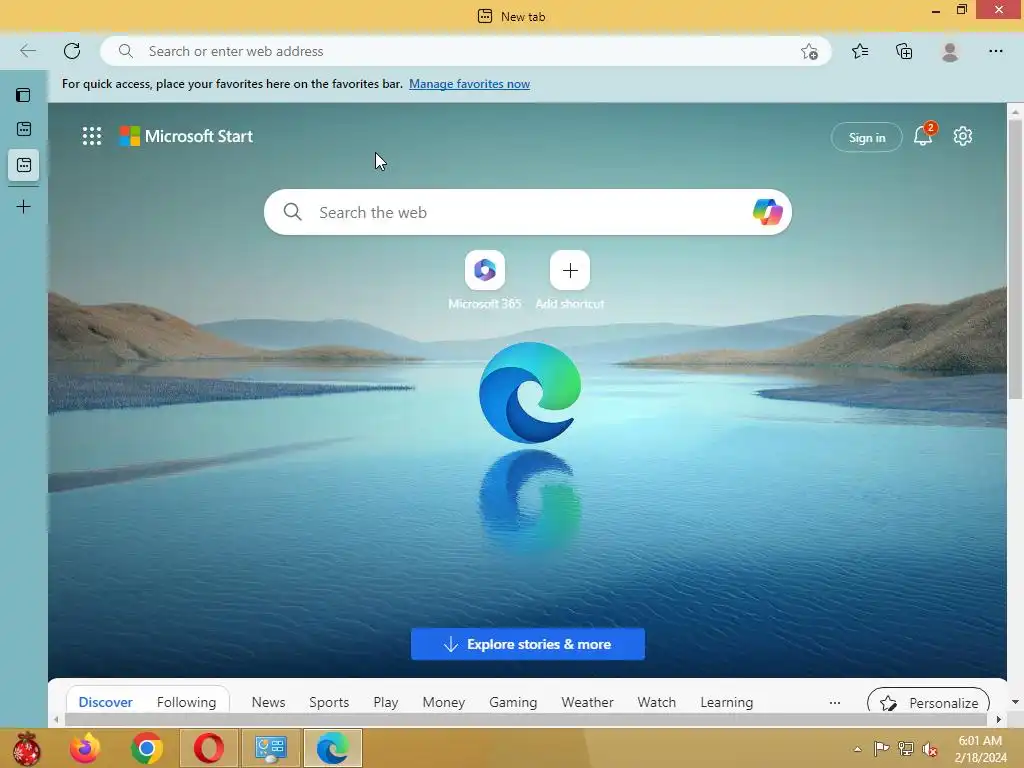Open Settings and more three-dots menu
1024x768 pixels.
pos(995,51)
